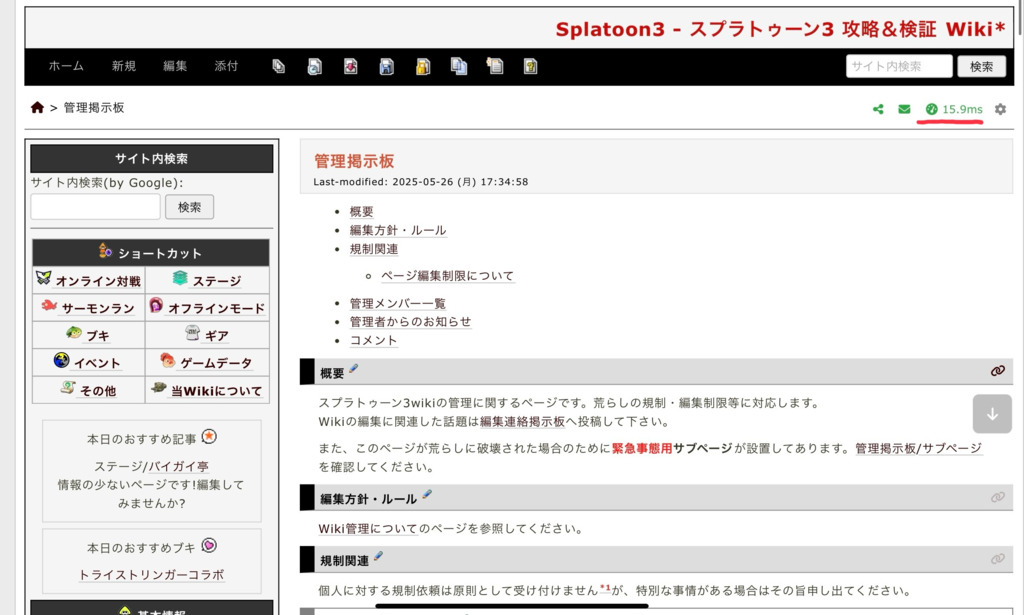The image size is (1024, 615).
Task: Click the lock icon in the toolbar
Action: point(423,67)
